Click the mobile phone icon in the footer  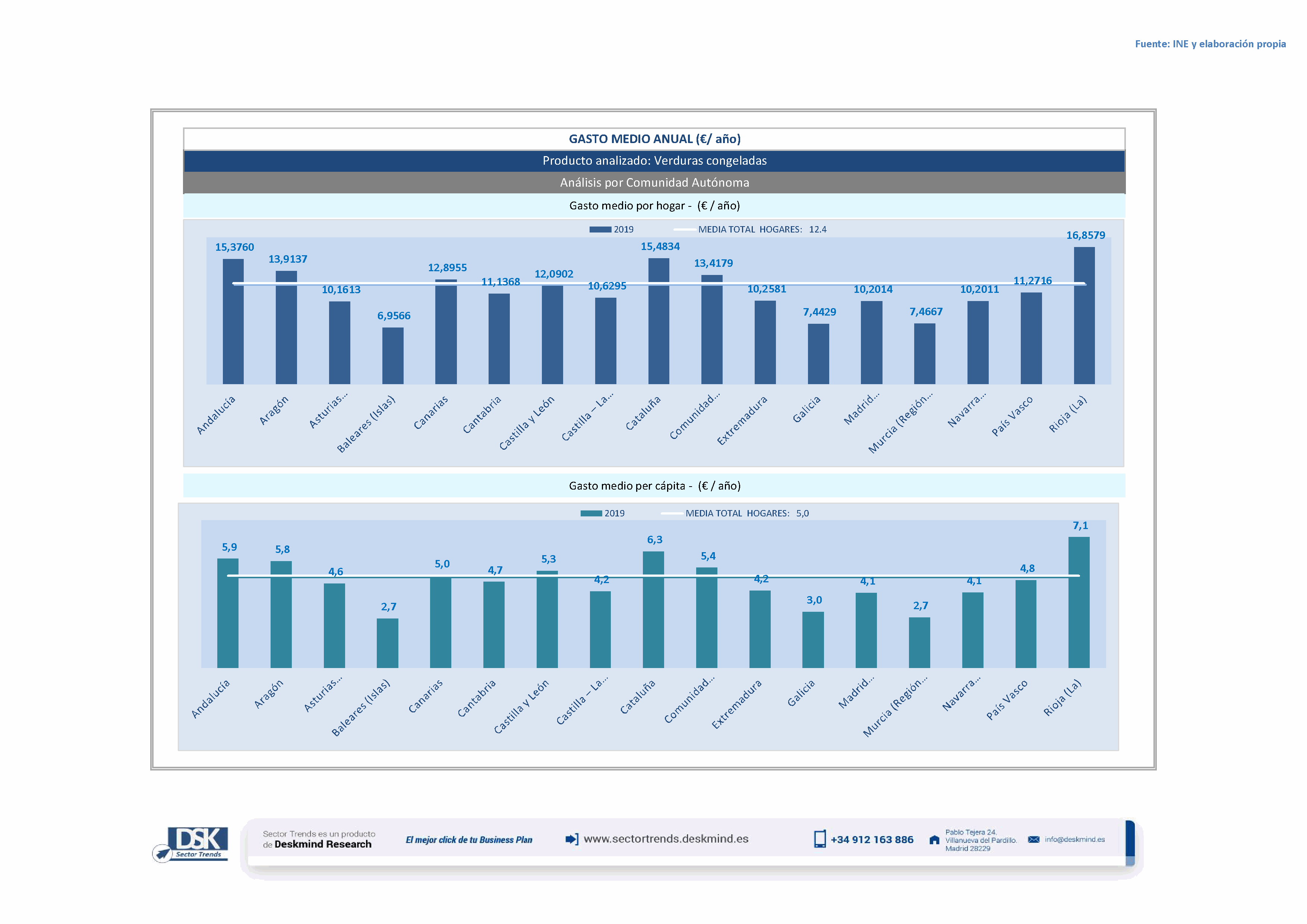point(819,839)
